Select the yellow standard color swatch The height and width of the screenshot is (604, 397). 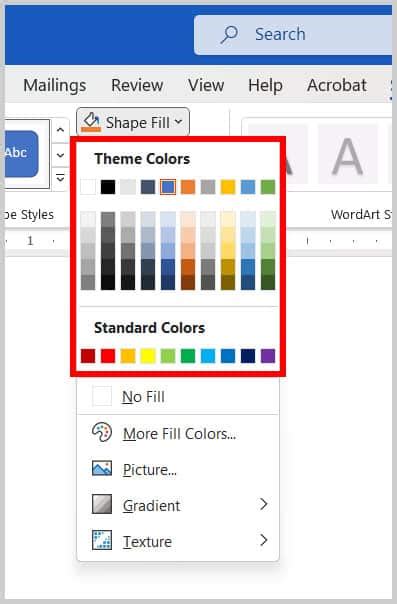[148, 356]
